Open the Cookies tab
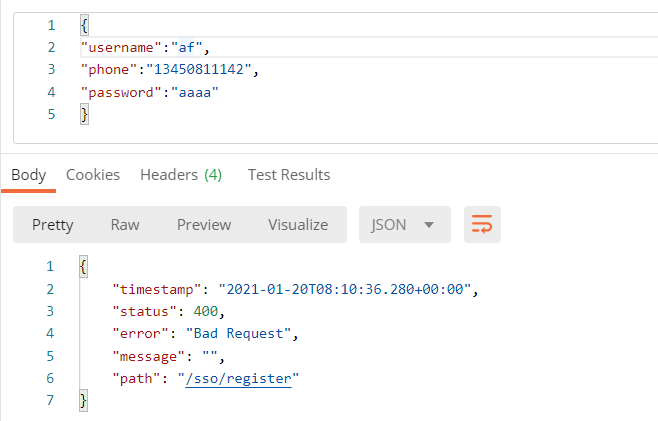This screenshot has height=421, width=658. pyautogui.click(x=93, y=175)
